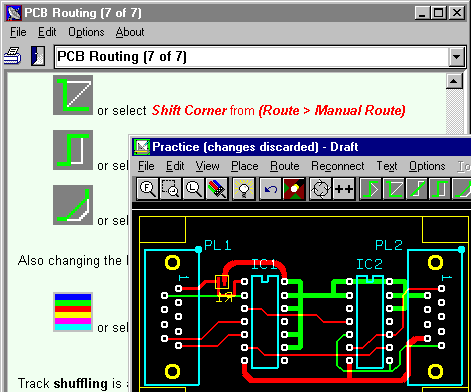Open the Reconnect menu
471x392 pixels.
tap(337, 166)
